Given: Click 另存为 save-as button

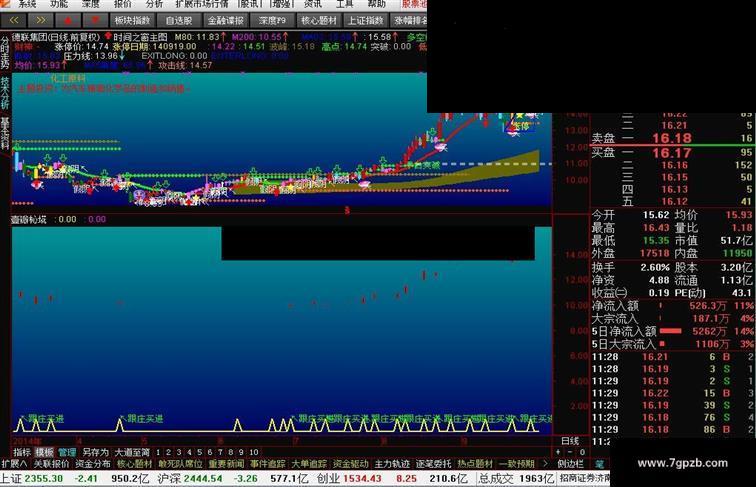Looking at the screenshot, I should (95, 452).
